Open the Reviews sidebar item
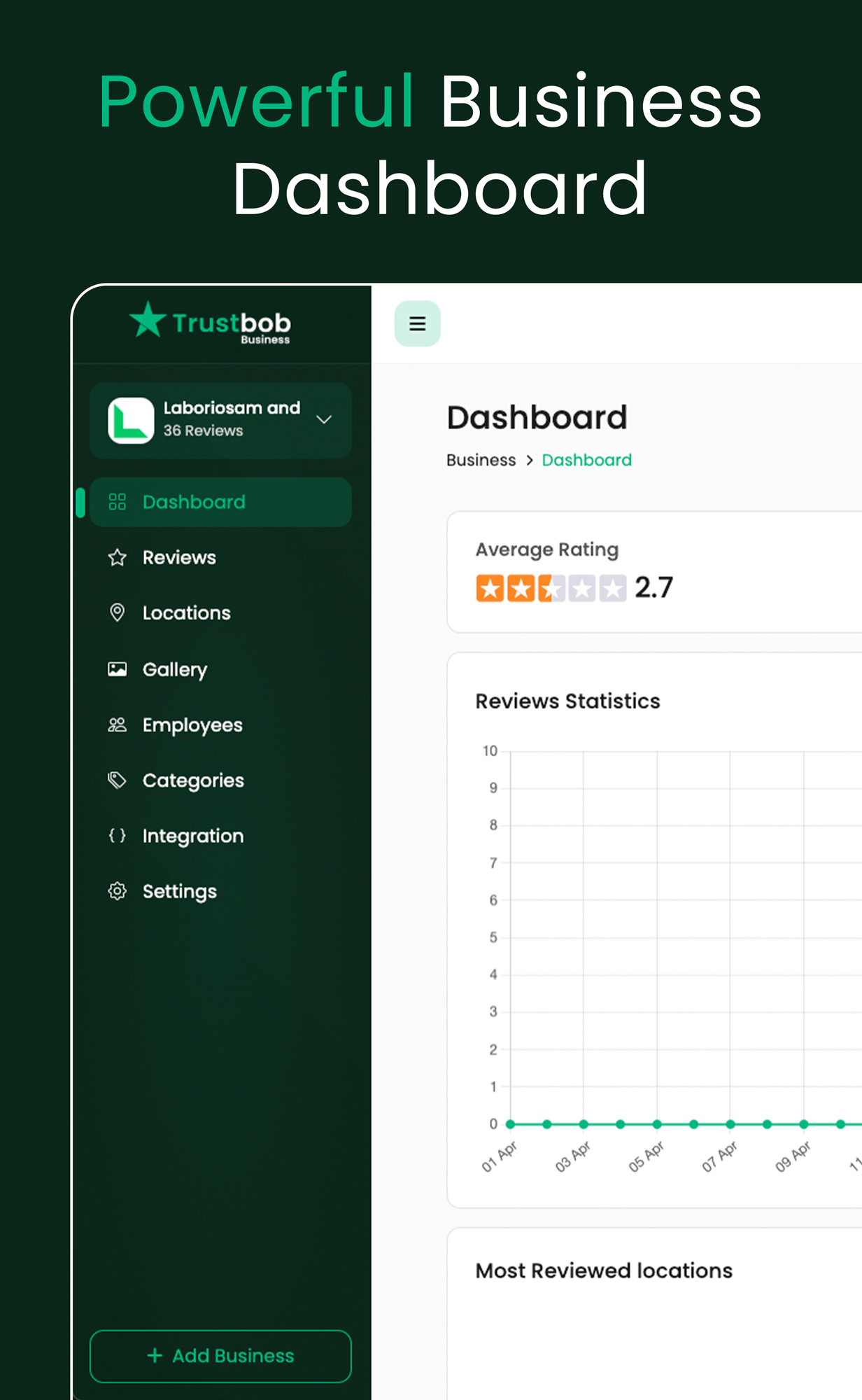 tap(220, 557)
